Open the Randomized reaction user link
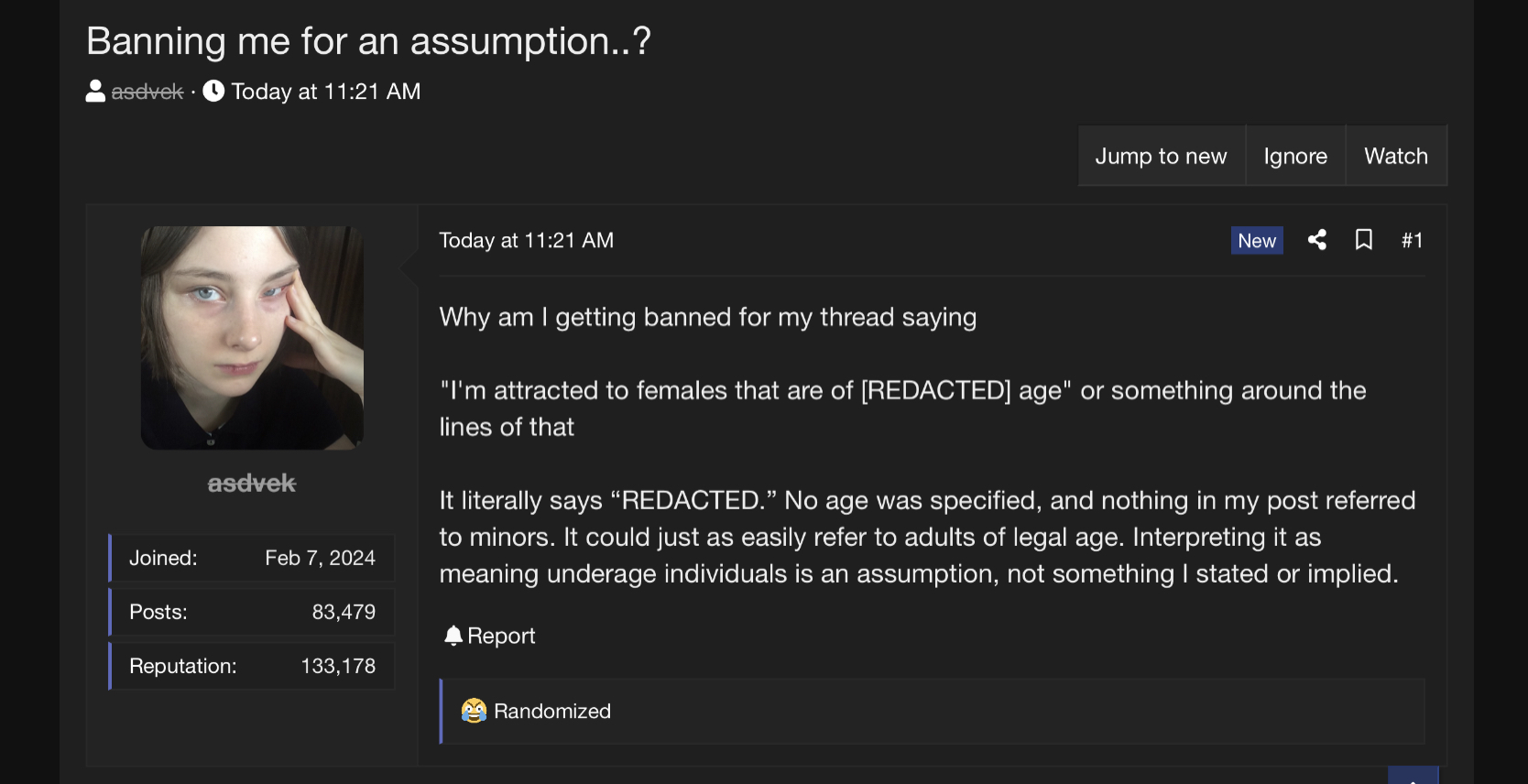This screenshot has width=1528, height=784. click(x=551, y=711)
